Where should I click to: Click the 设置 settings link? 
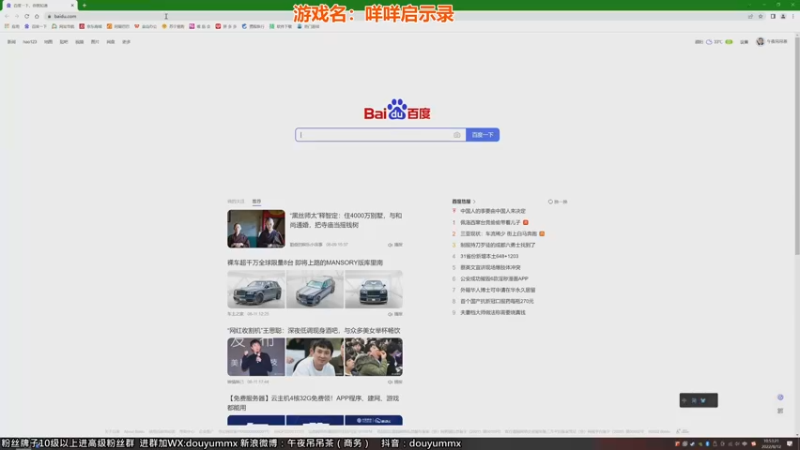coord(744,42)
